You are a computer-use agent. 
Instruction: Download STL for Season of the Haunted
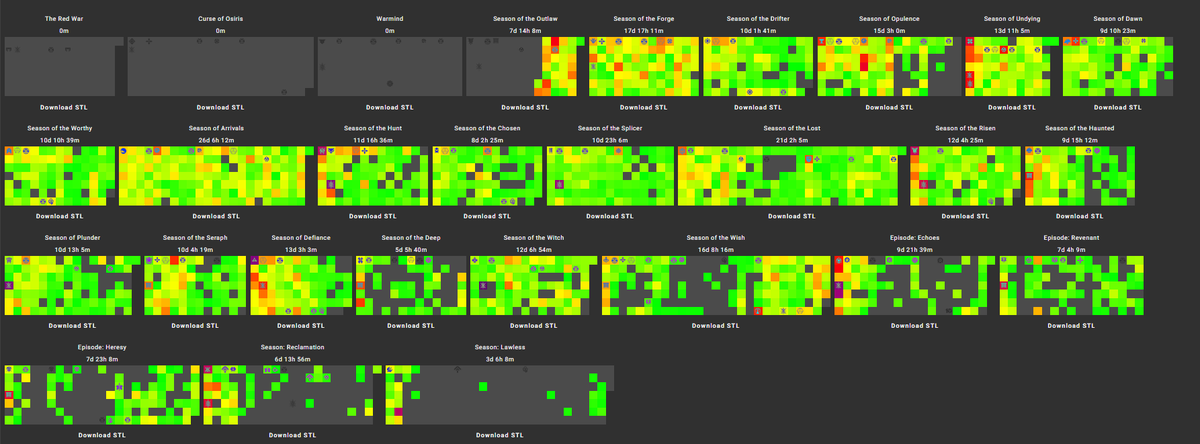[1080, 216]
